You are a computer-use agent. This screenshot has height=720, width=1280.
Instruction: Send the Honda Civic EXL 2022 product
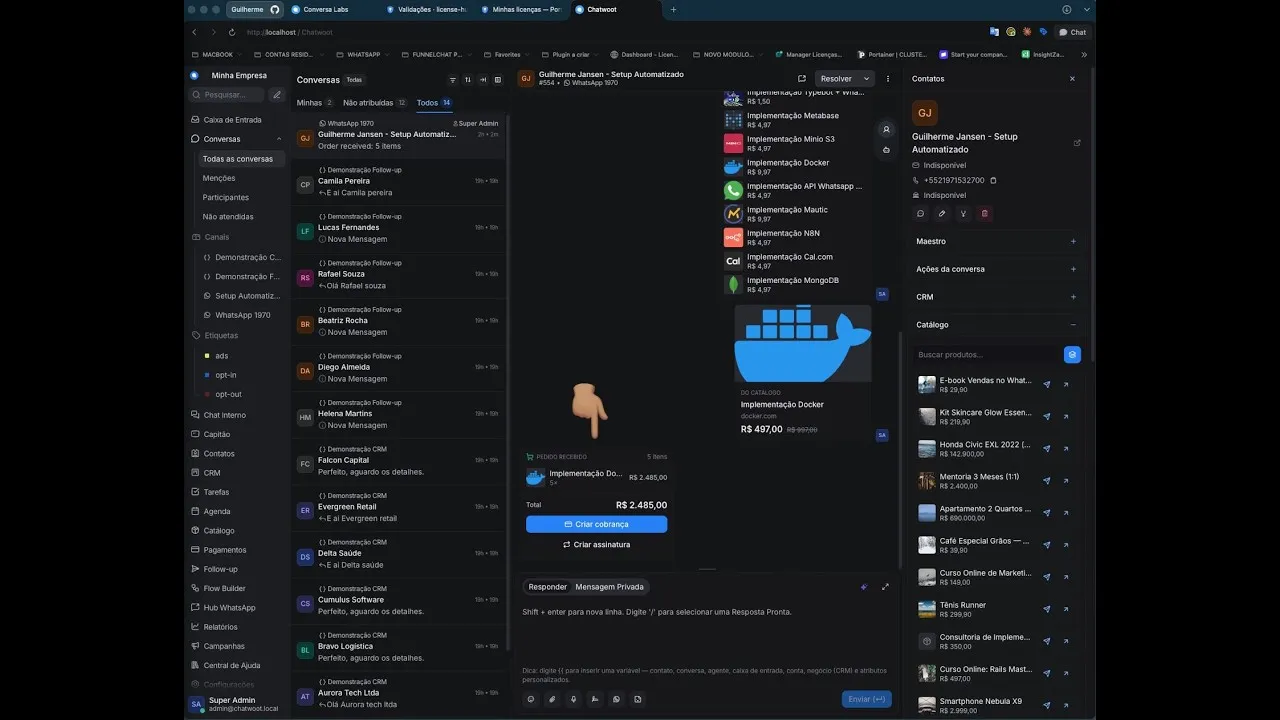coord(1047,449)
